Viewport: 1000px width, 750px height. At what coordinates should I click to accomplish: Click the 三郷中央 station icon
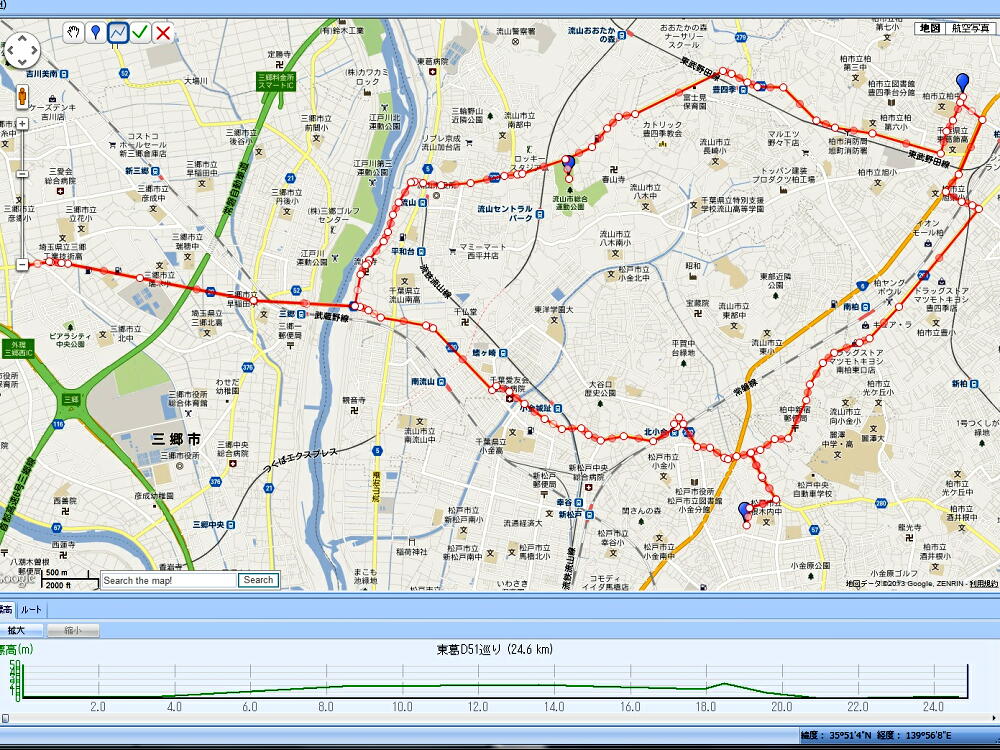230,525
